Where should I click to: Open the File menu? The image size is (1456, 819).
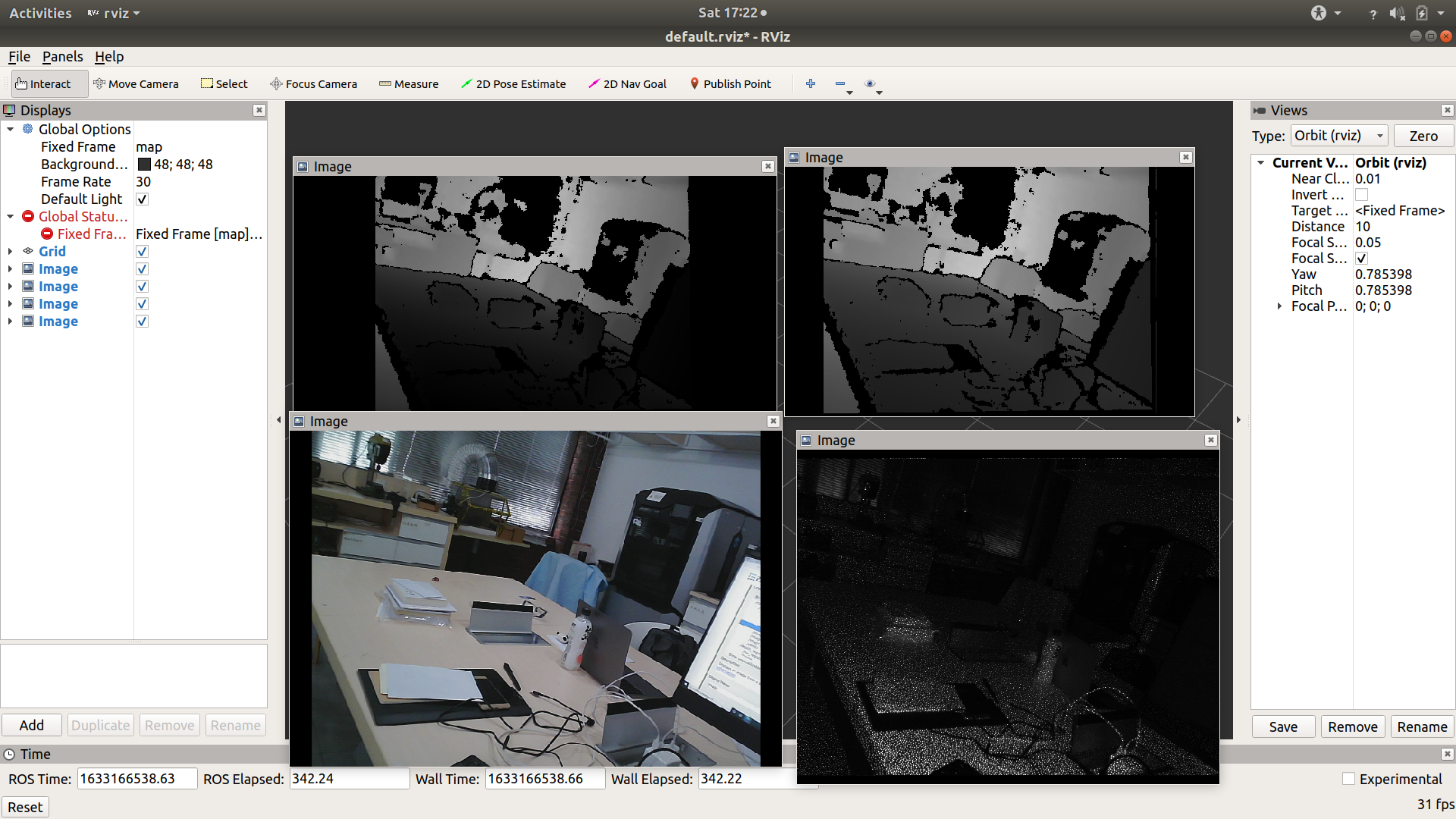point(19,57)
